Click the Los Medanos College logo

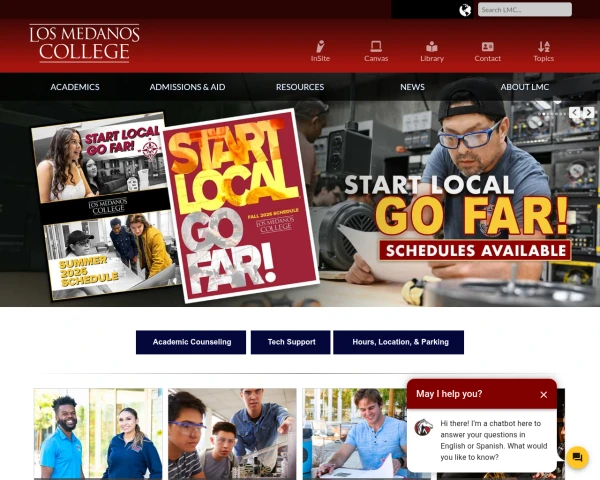85,43
